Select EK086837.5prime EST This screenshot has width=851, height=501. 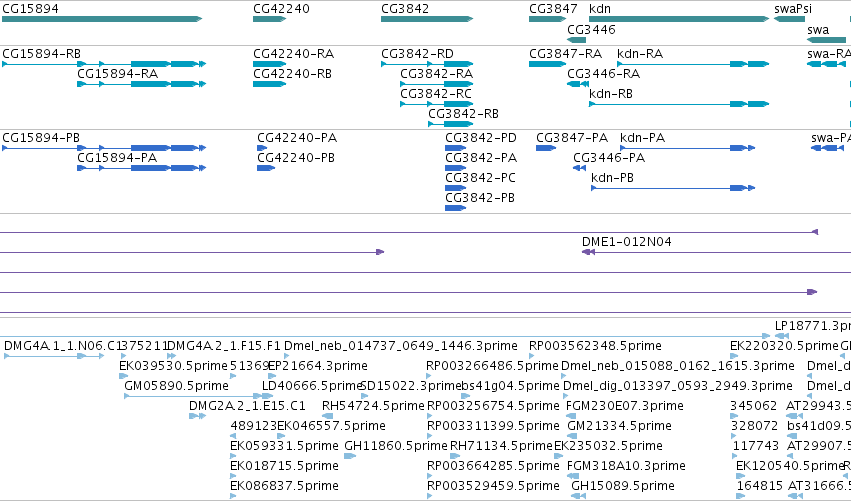point(233,496)
